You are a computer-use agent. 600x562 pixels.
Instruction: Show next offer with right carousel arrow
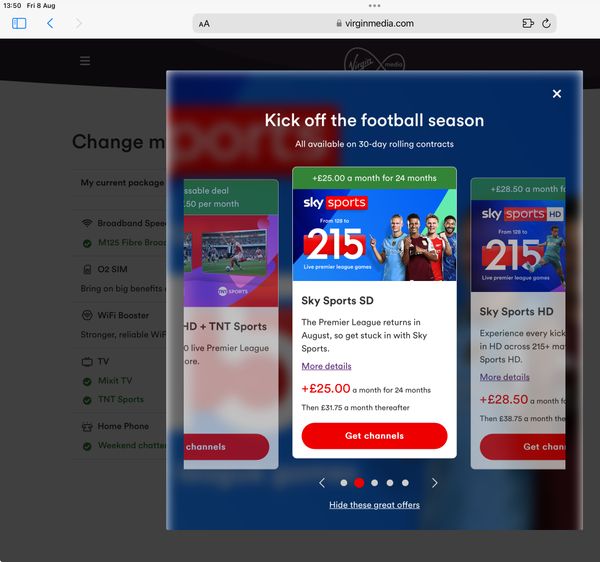click(x=434, y=483)
